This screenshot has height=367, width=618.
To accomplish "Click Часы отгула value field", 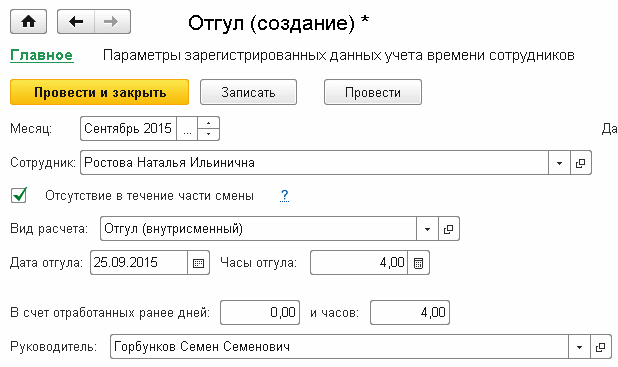I will pos(359,263).
